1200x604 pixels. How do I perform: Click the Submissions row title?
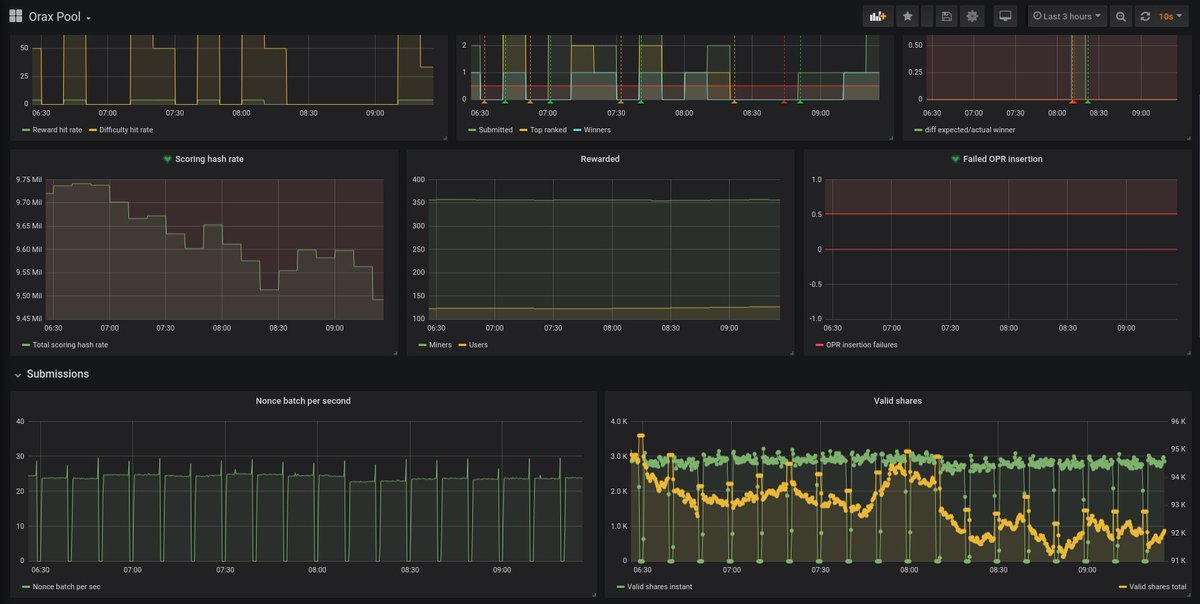tap(58, 374)
